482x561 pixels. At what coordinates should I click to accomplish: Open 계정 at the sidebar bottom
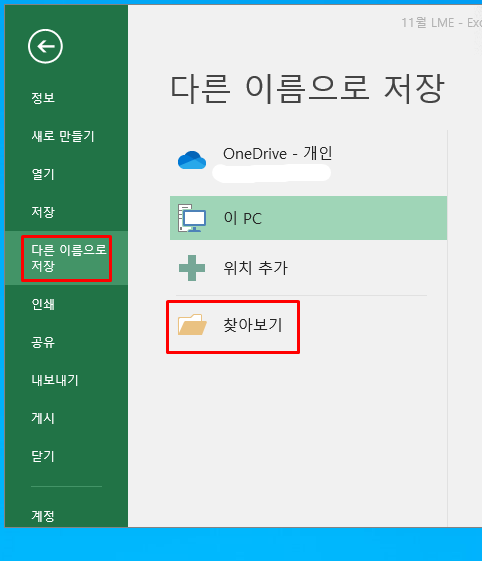click(x=43, y=516)
